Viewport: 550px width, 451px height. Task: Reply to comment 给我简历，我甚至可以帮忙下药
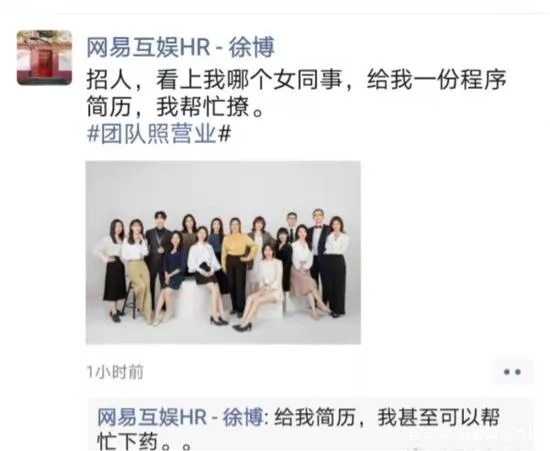[298, 429]
